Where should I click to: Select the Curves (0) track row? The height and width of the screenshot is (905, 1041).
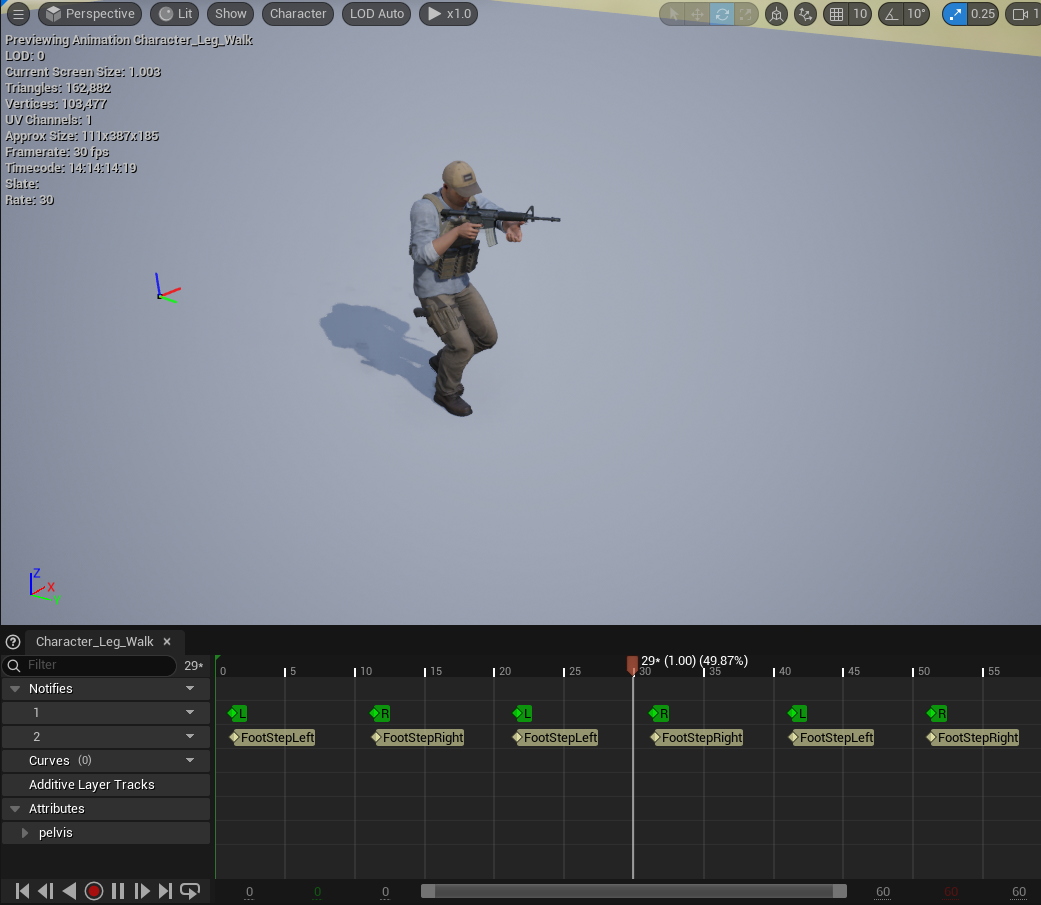(106, 760)
